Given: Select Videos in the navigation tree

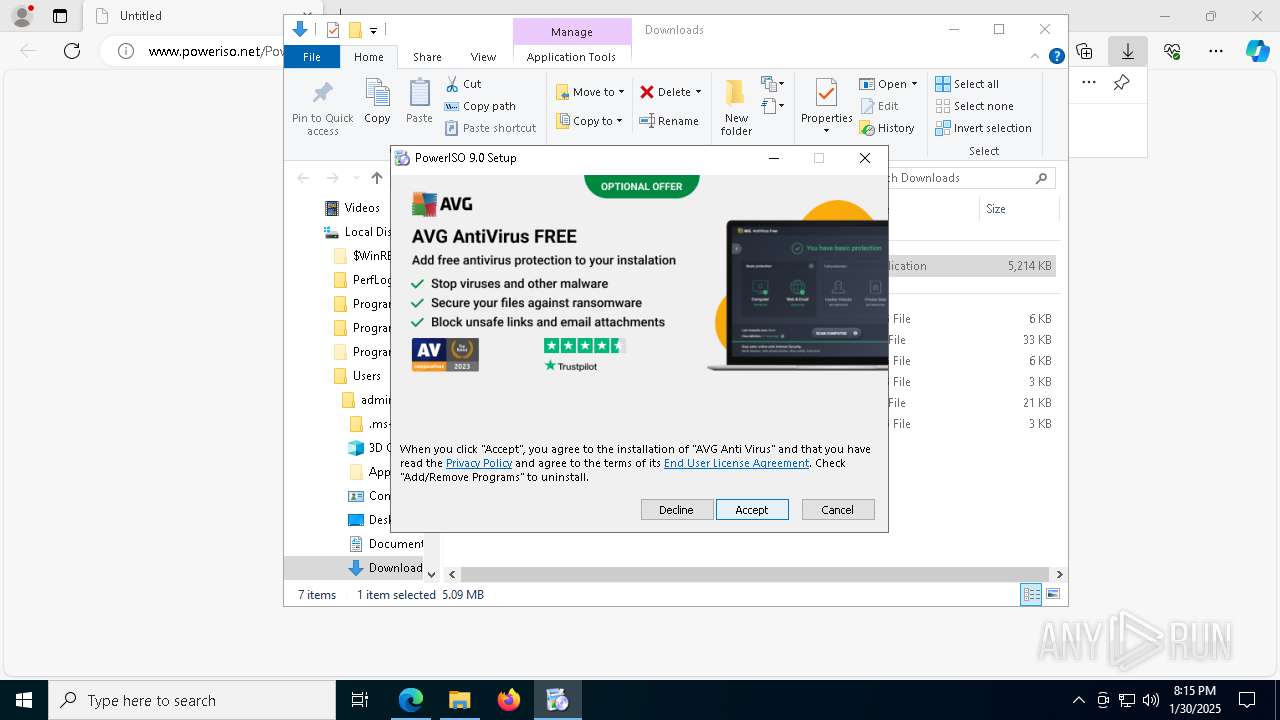Looking at the screenshot, I should (x=352, y=208).
